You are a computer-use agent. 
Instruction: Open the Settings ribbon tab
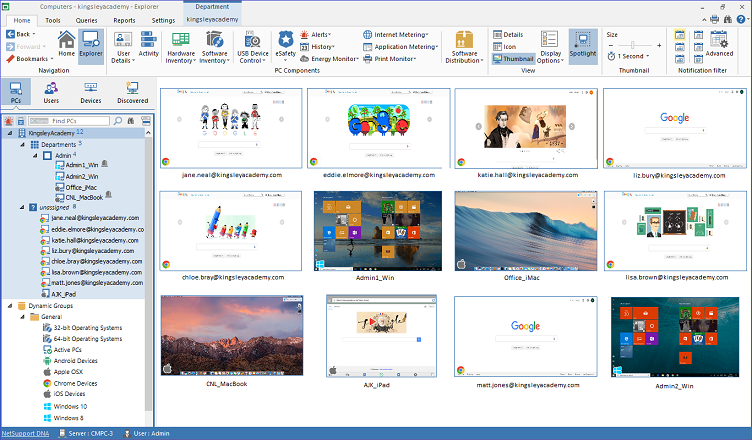pyautogui.click(x=163, y=20)
